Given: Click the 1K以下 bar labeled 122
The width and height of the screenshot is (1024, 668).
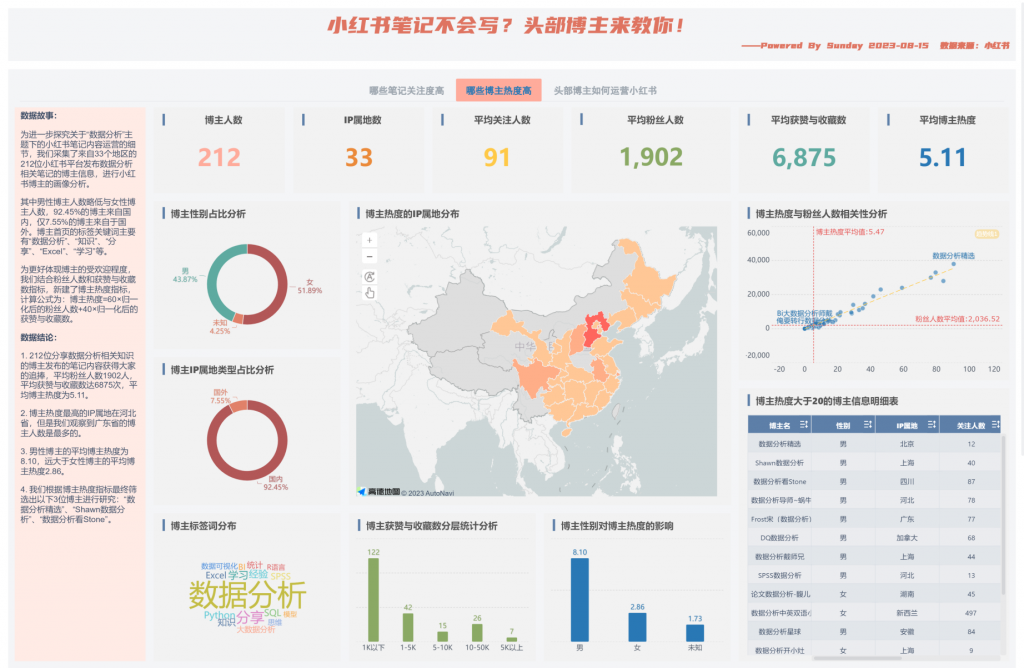Looking at the screenshot, I should click(374, 599).
